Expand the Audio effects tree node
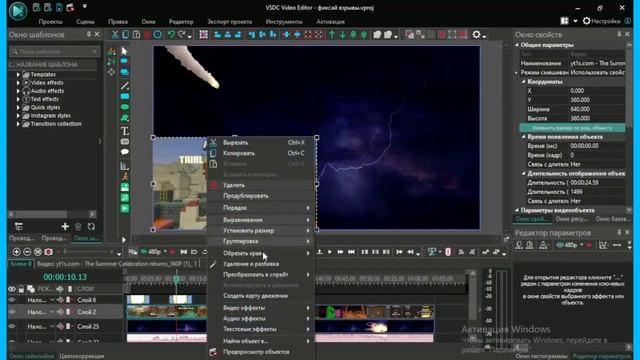This screenshot has width=640, height=360. (18, 91)
